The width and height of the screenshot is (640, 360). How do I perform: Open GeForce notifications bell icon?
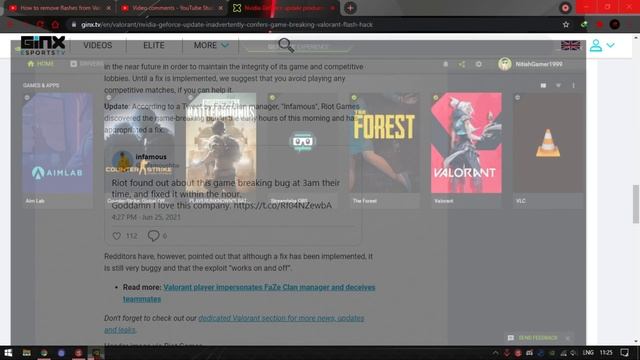click(x=445, y=64)
